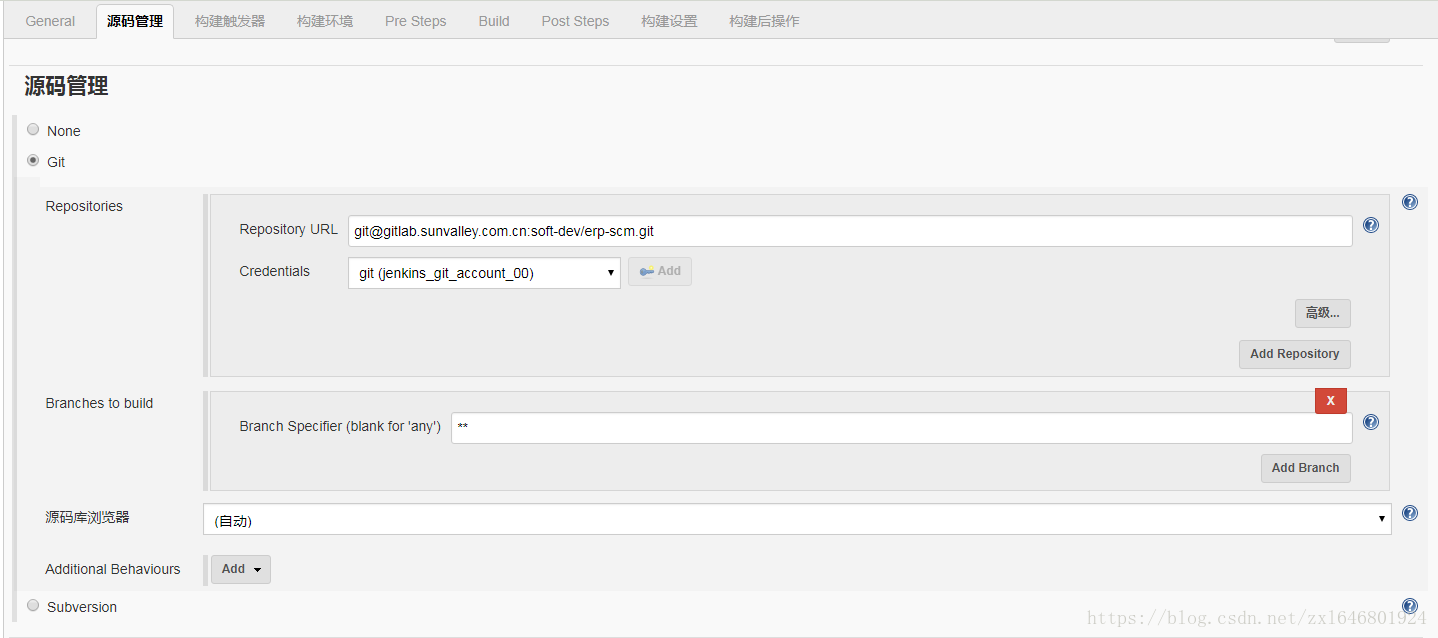Focus the Branch Specifier input field
Image resolution: width=1438 pixels, height=638 pixels.
click(x=901, y=428)
